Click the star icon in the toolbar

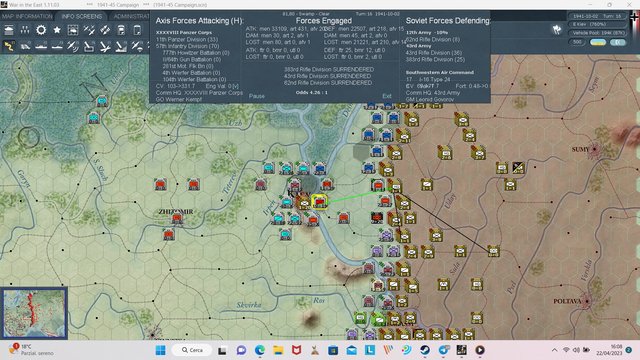pos(57,30)
